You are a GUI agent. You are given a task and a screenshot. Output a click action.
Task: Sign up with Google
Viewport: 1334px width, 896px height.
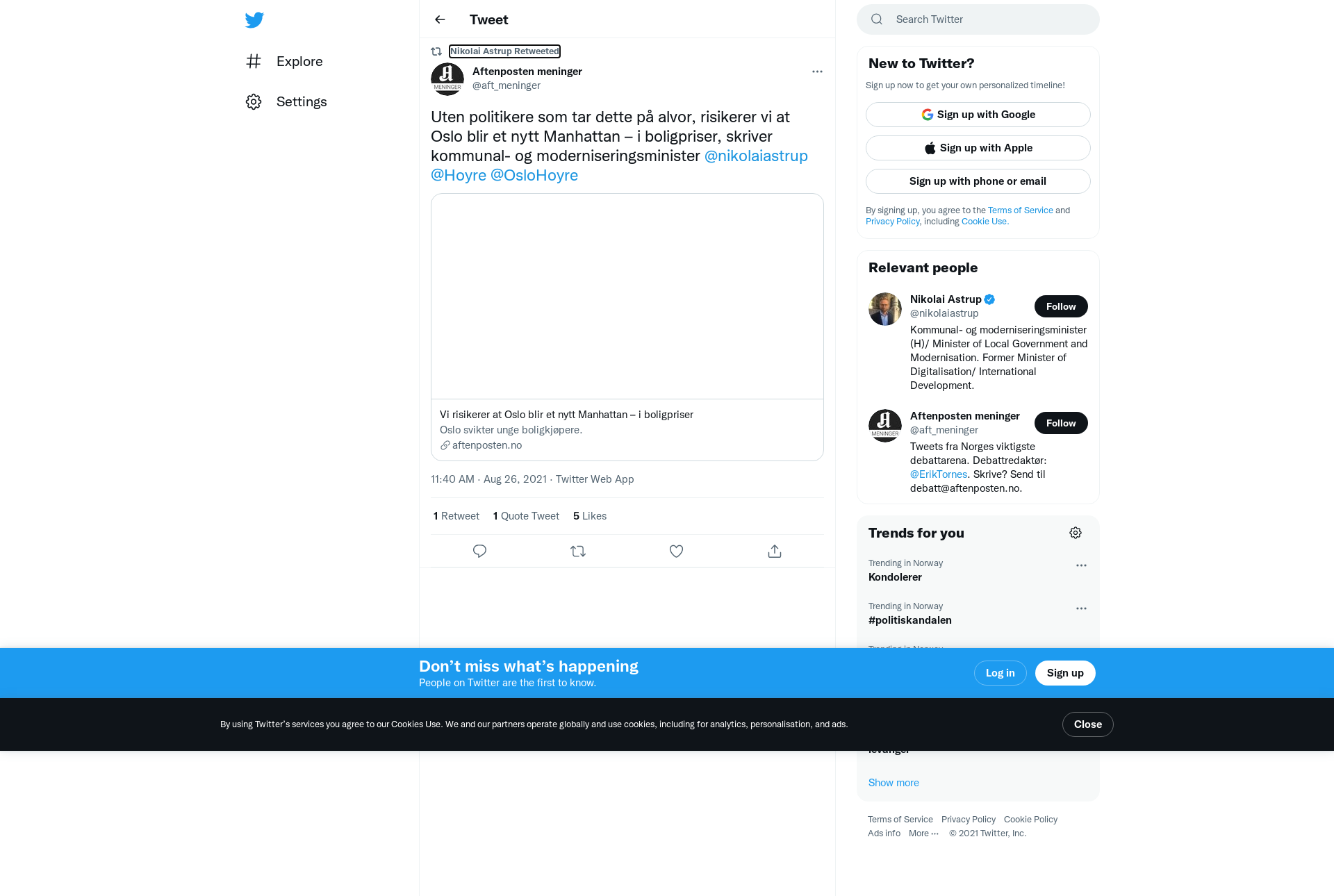click(x=978, y=115)
